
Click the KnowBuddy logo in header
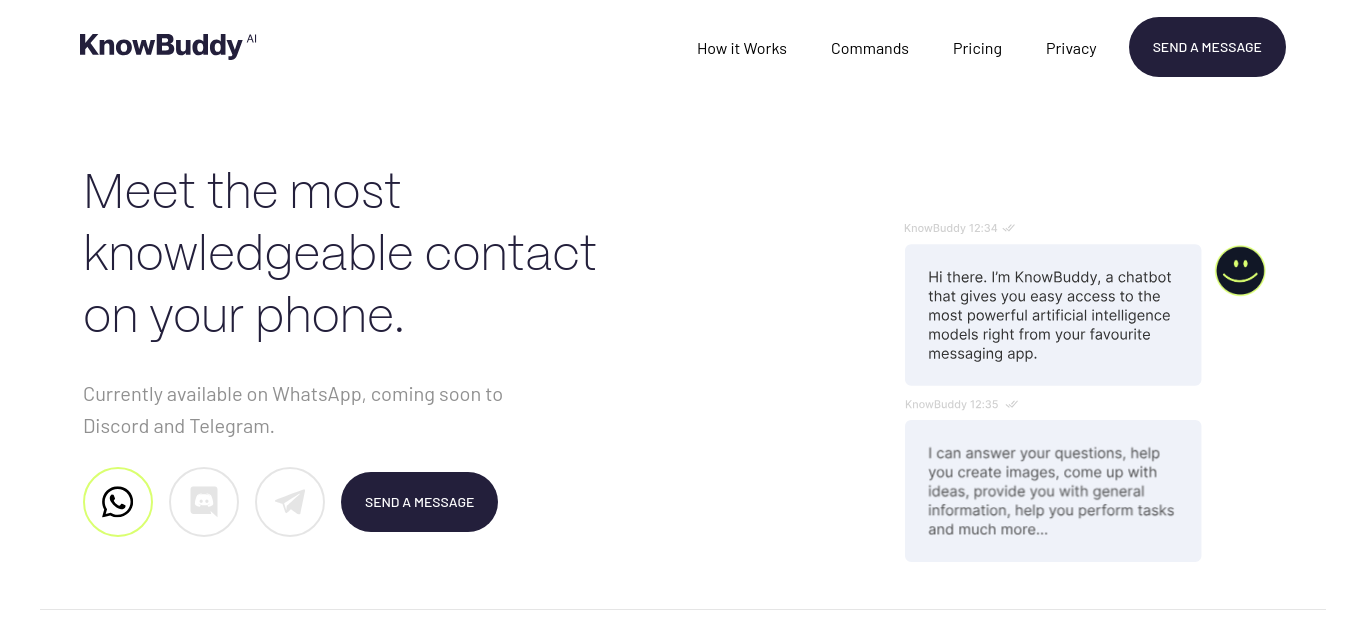click(x=161, y=46)
